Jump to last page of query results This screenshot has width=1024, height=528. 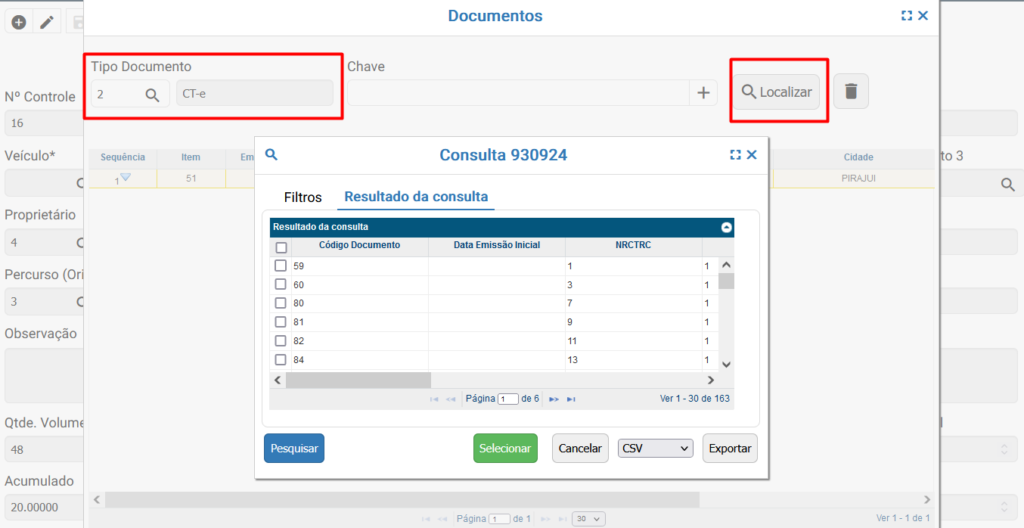click(x=571, y=399)
